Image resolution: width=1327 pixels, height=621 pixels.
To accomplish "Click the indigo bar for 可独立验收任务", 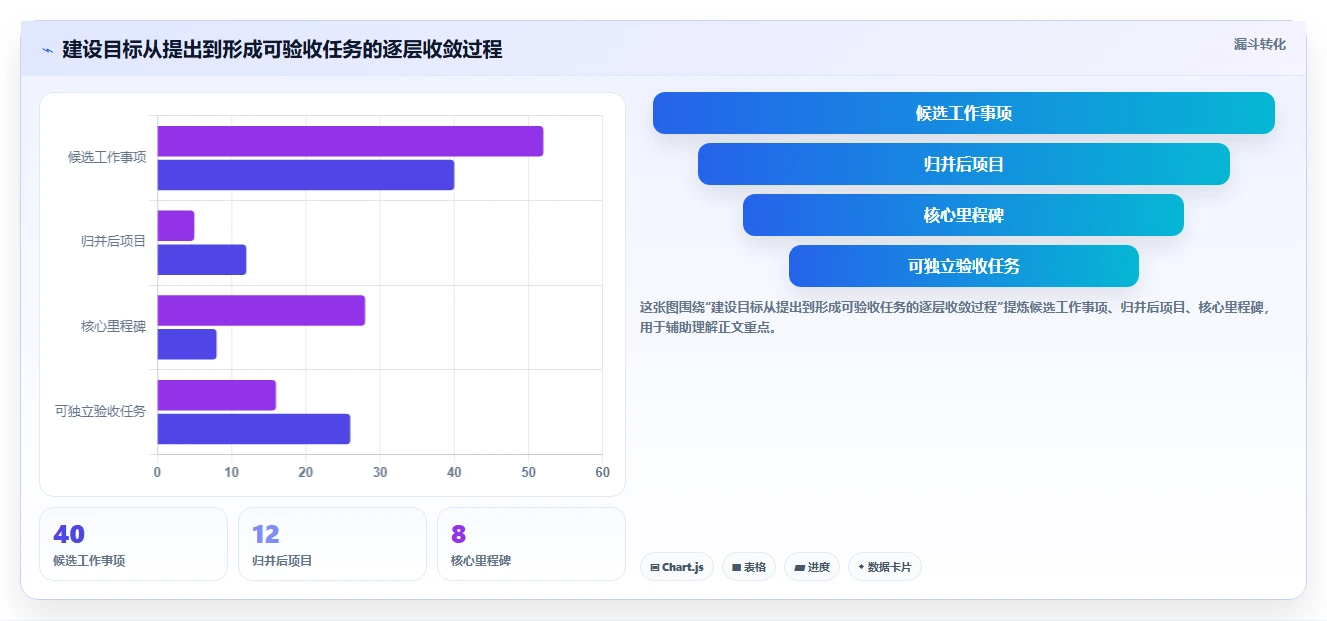I will point(254,429).
